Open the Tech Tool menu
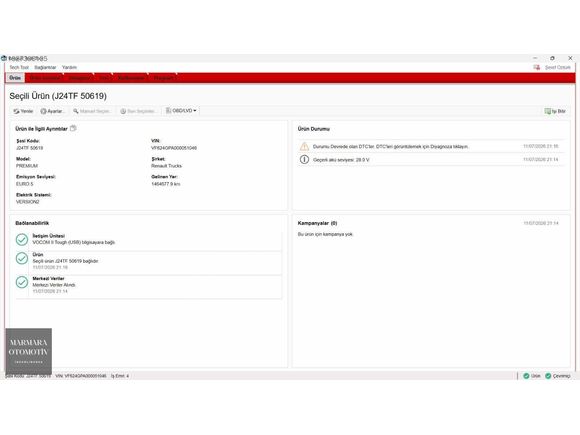 click(19, 67)
